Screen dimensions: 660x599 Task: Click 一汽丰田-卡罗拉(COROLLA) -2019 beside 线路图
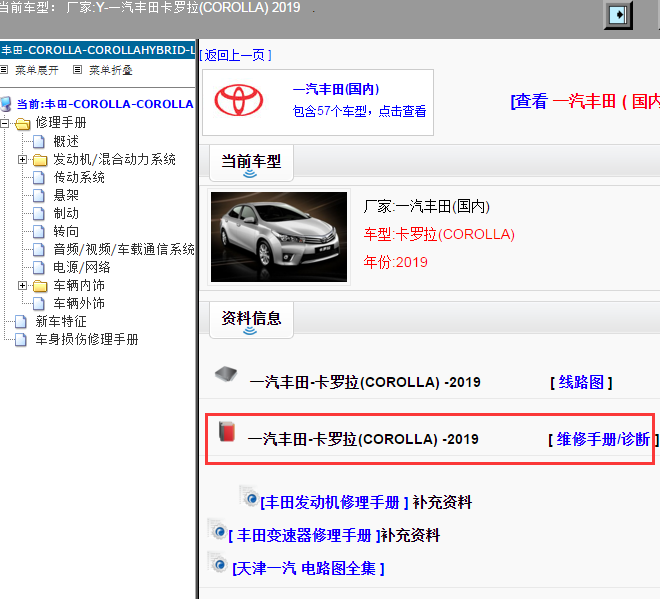pyautogui.click(x=365, y=382)
